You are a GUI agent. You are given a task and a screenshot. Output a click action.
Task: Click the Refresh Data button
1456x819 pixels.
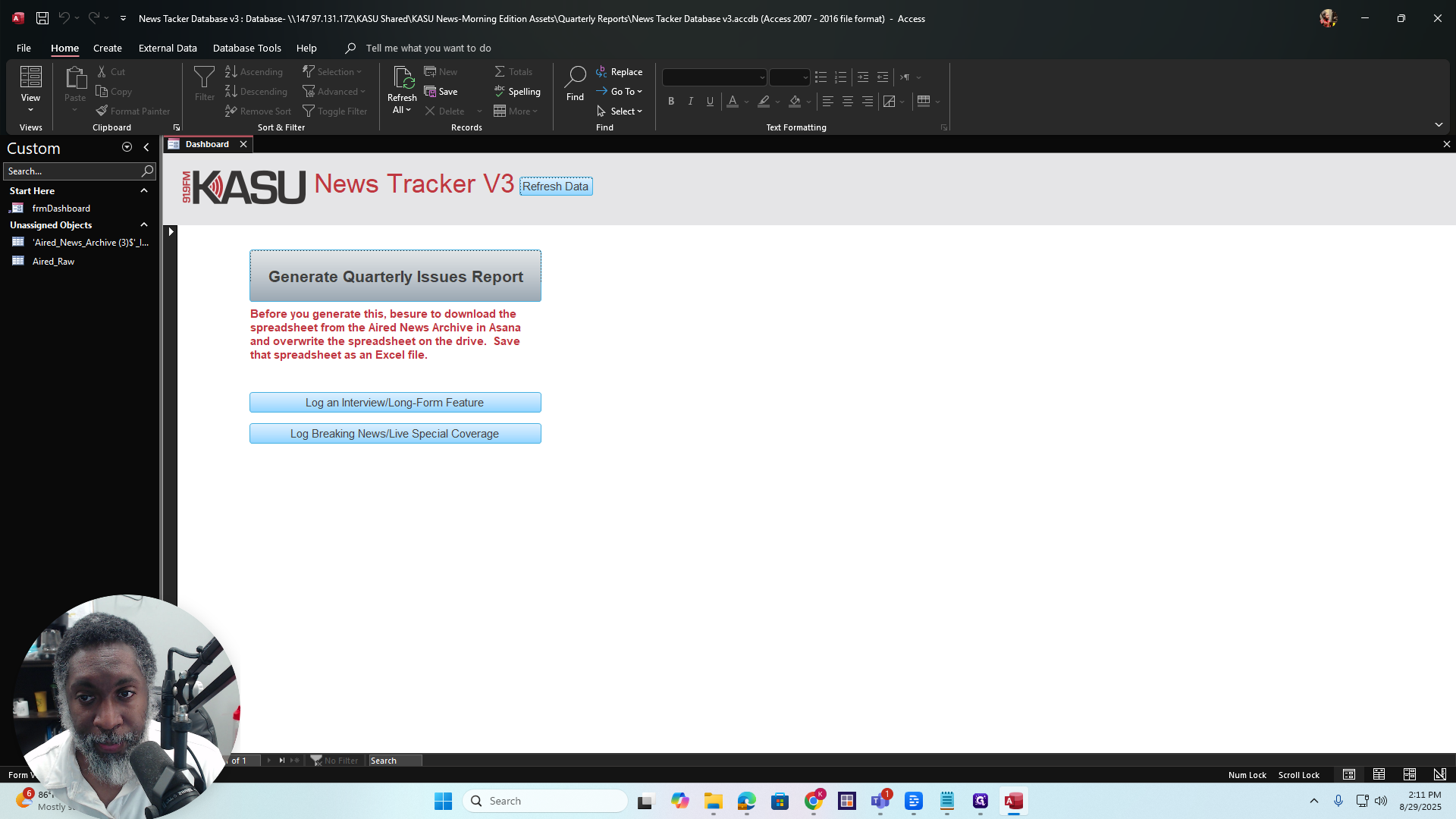click(x=556, y=187)
